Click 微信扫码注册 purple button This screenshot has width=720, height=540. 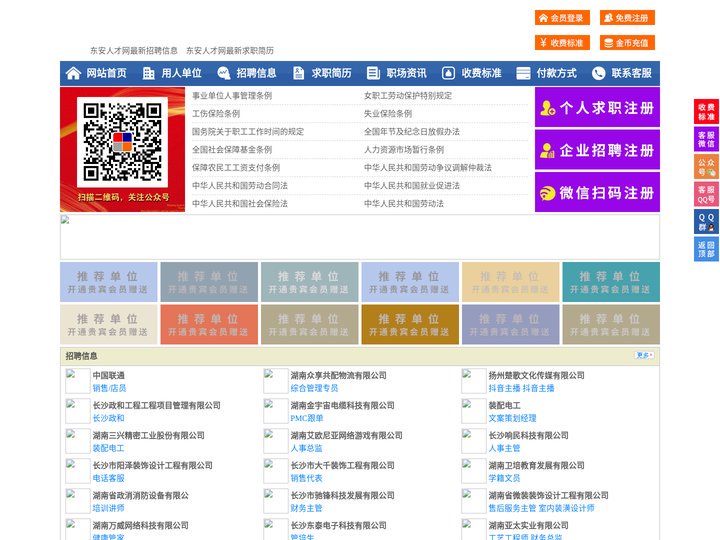597,192
